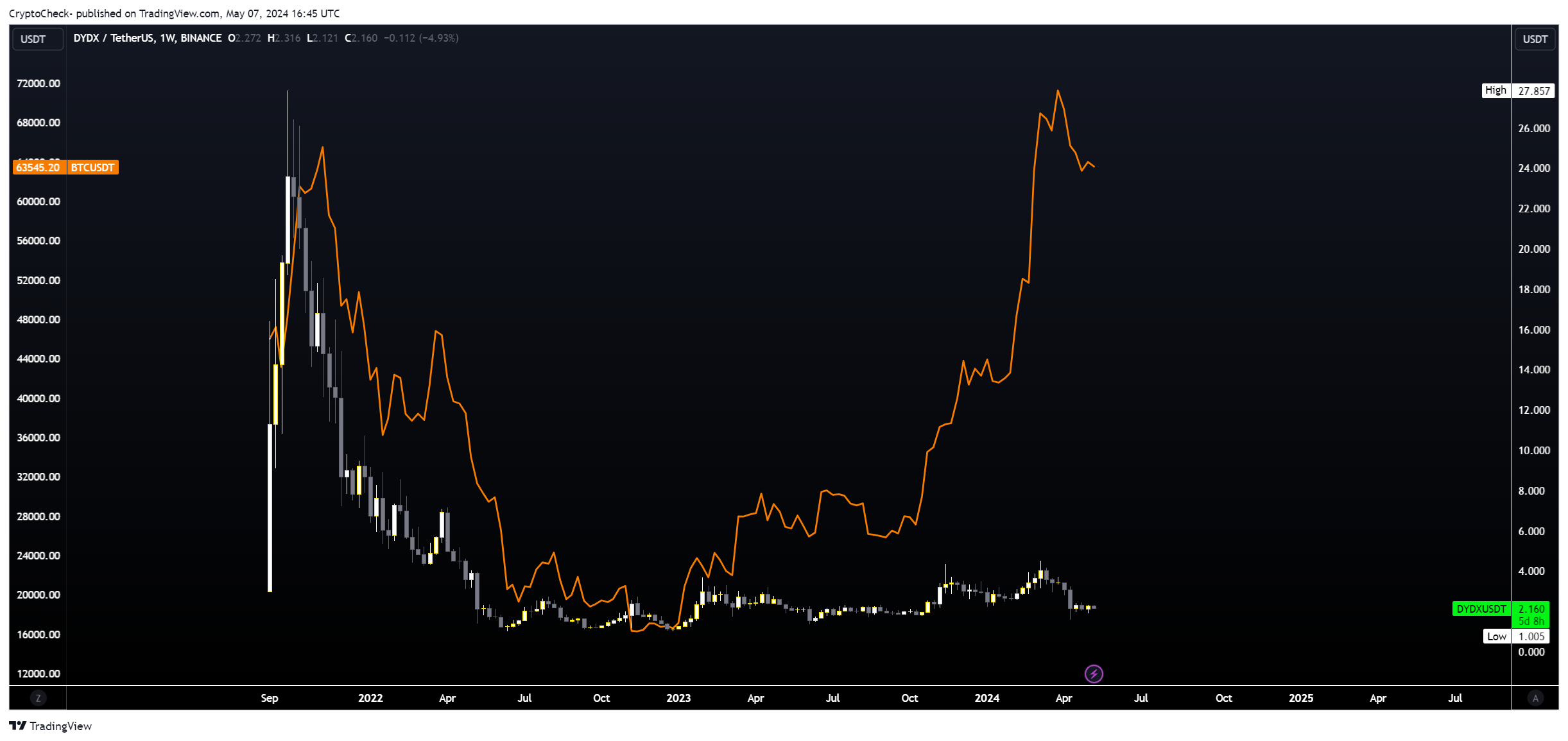Click the orange 63545.20 price tag

[38, 167]
